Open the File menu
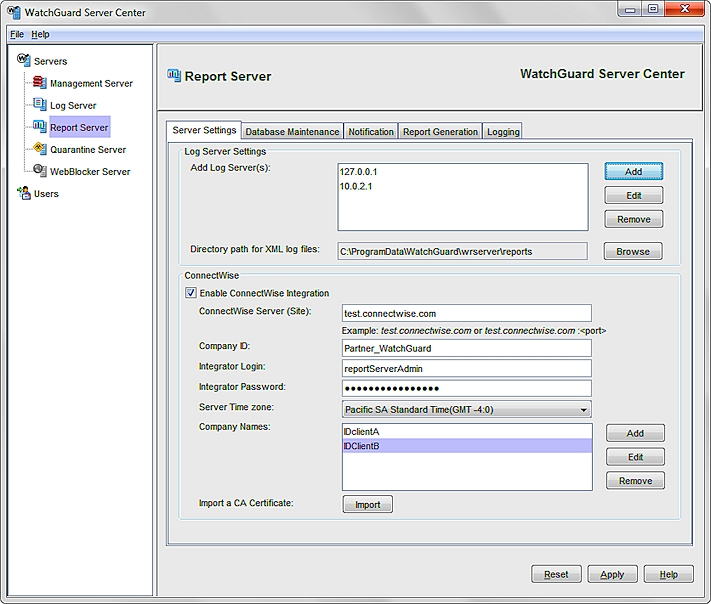This screenshot has width=711, height=604. 17,34
